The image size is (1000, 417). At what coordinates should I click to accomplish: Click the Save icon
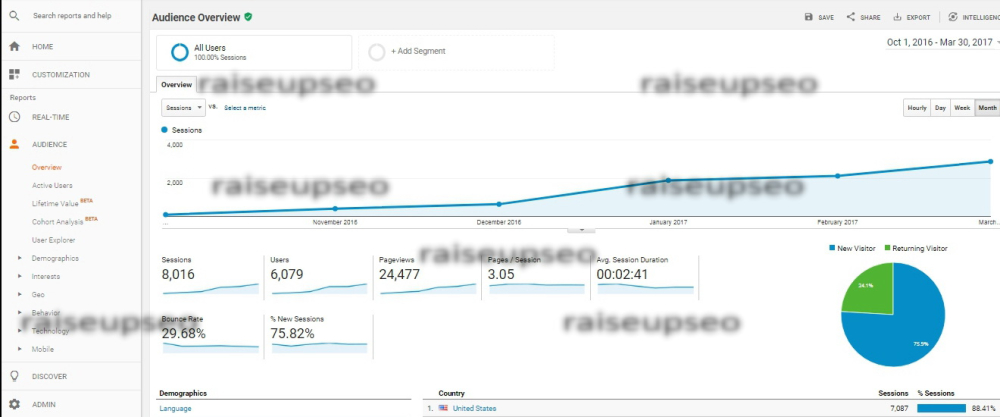[x=809, y=17]
